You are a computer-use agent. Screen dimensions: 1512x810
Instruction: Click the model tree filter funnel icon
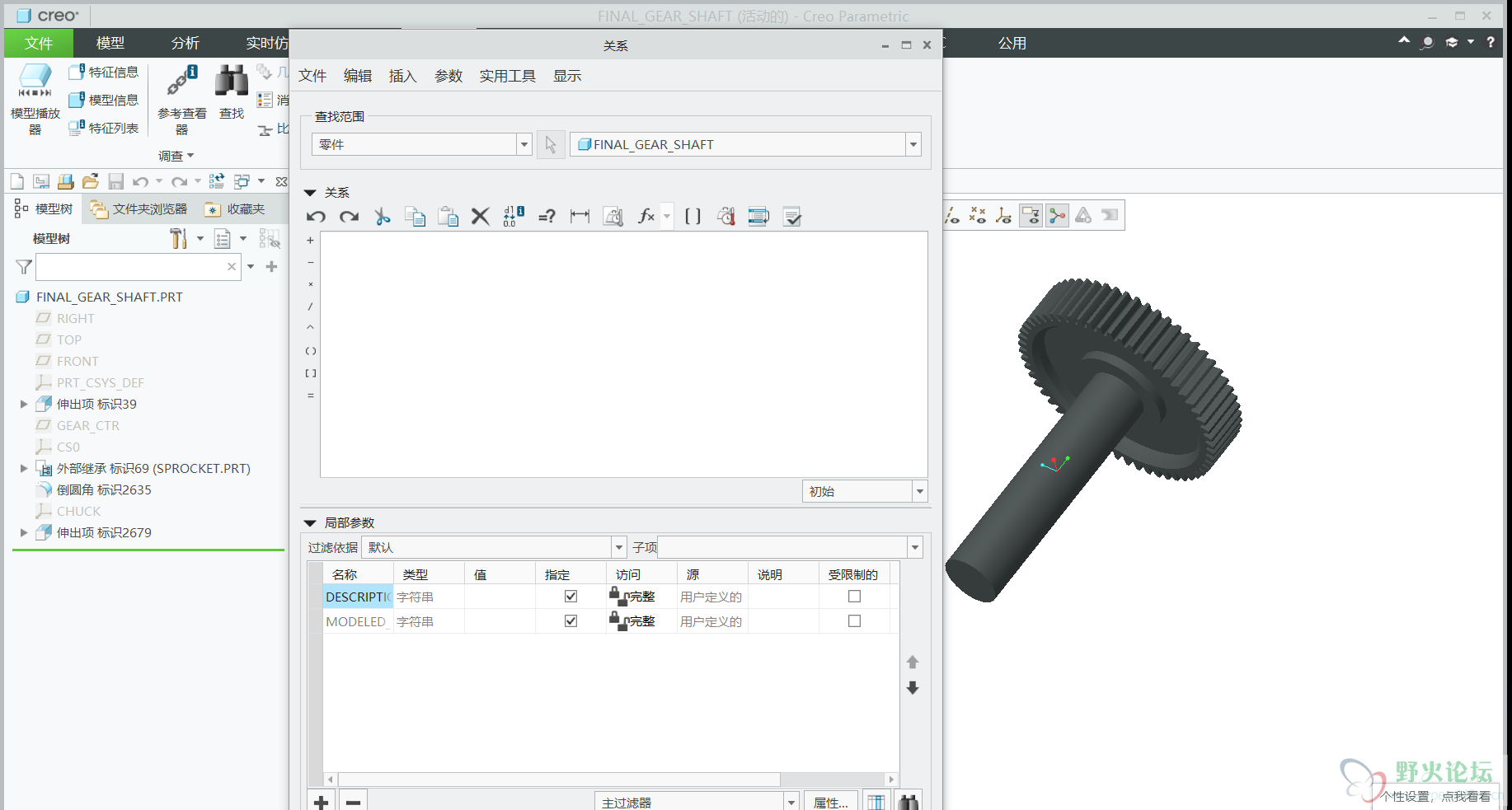pyautogui.click(x=24, y=267)
